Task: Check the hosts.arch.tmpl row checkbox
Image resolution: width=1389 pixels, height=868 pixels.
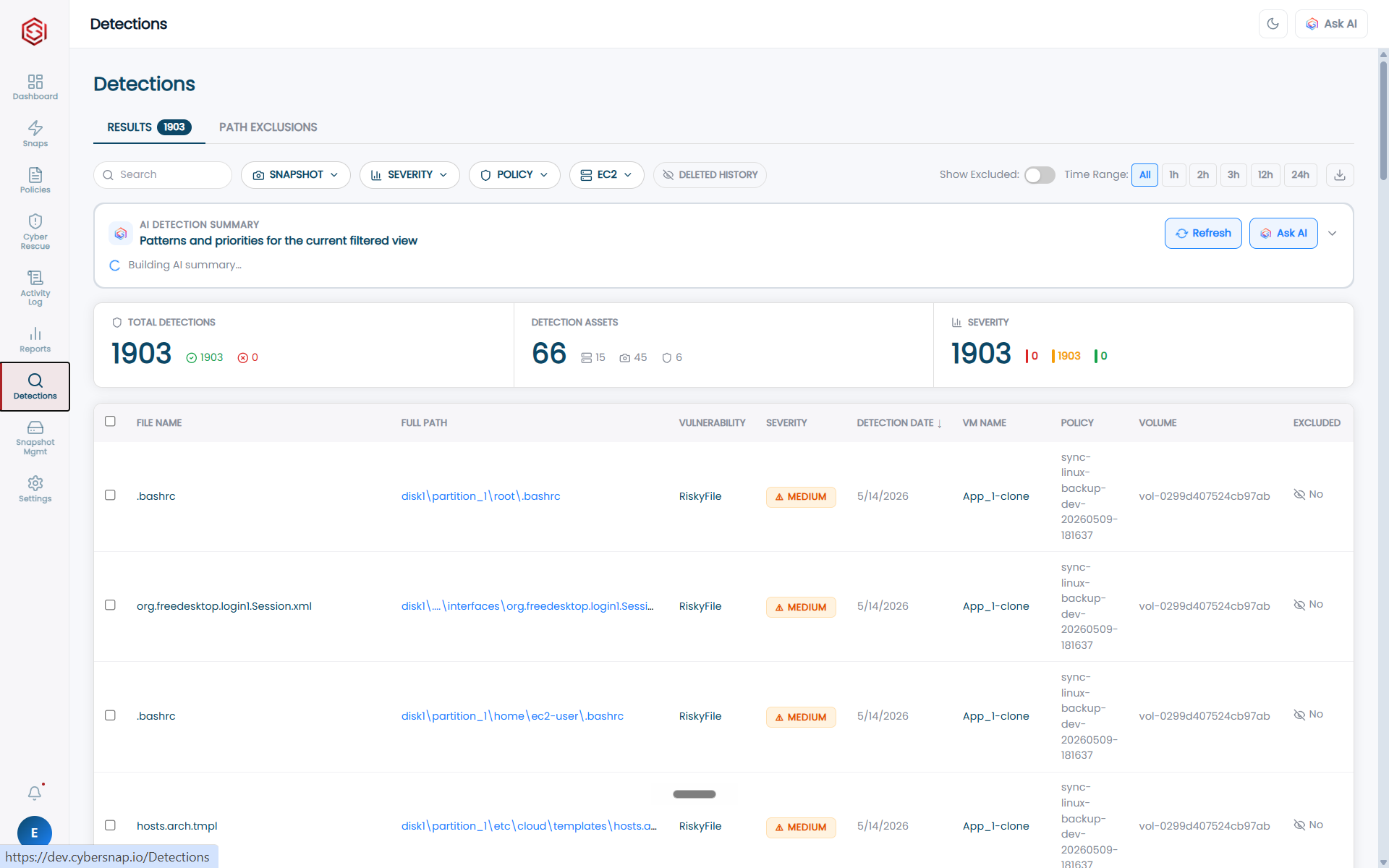Action: (110, 825)
